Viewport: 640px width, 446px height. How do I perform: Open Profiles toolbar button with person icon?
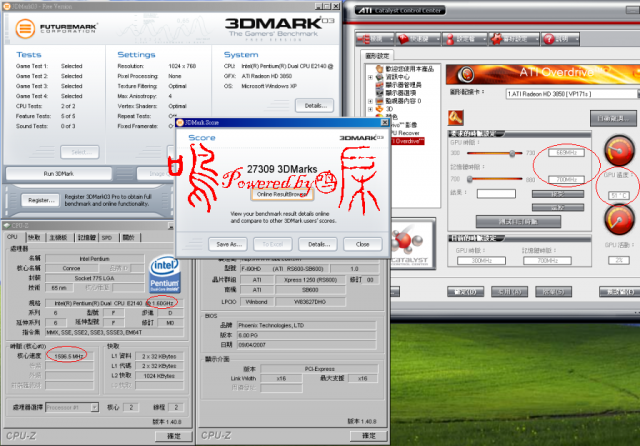[x=465, y=39]
